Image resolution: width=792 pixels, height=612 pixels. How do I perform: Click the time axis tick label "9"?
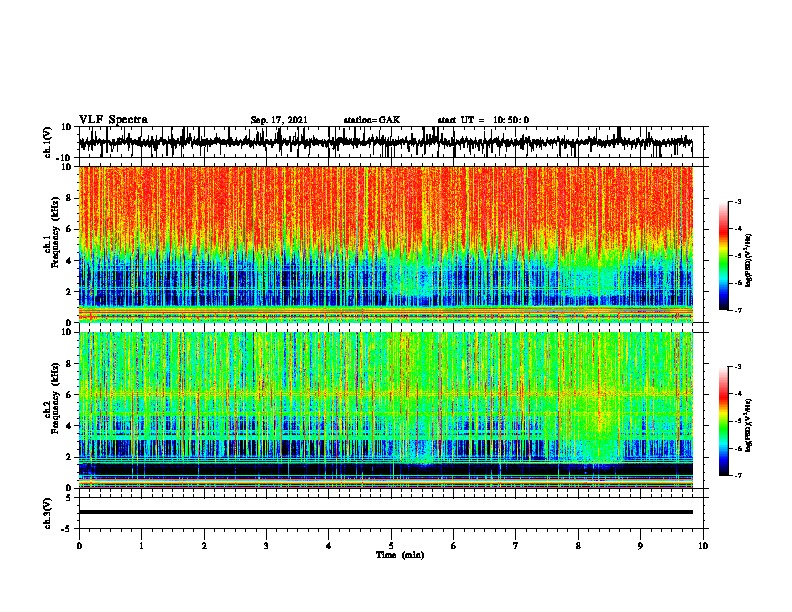click(640, 546)
